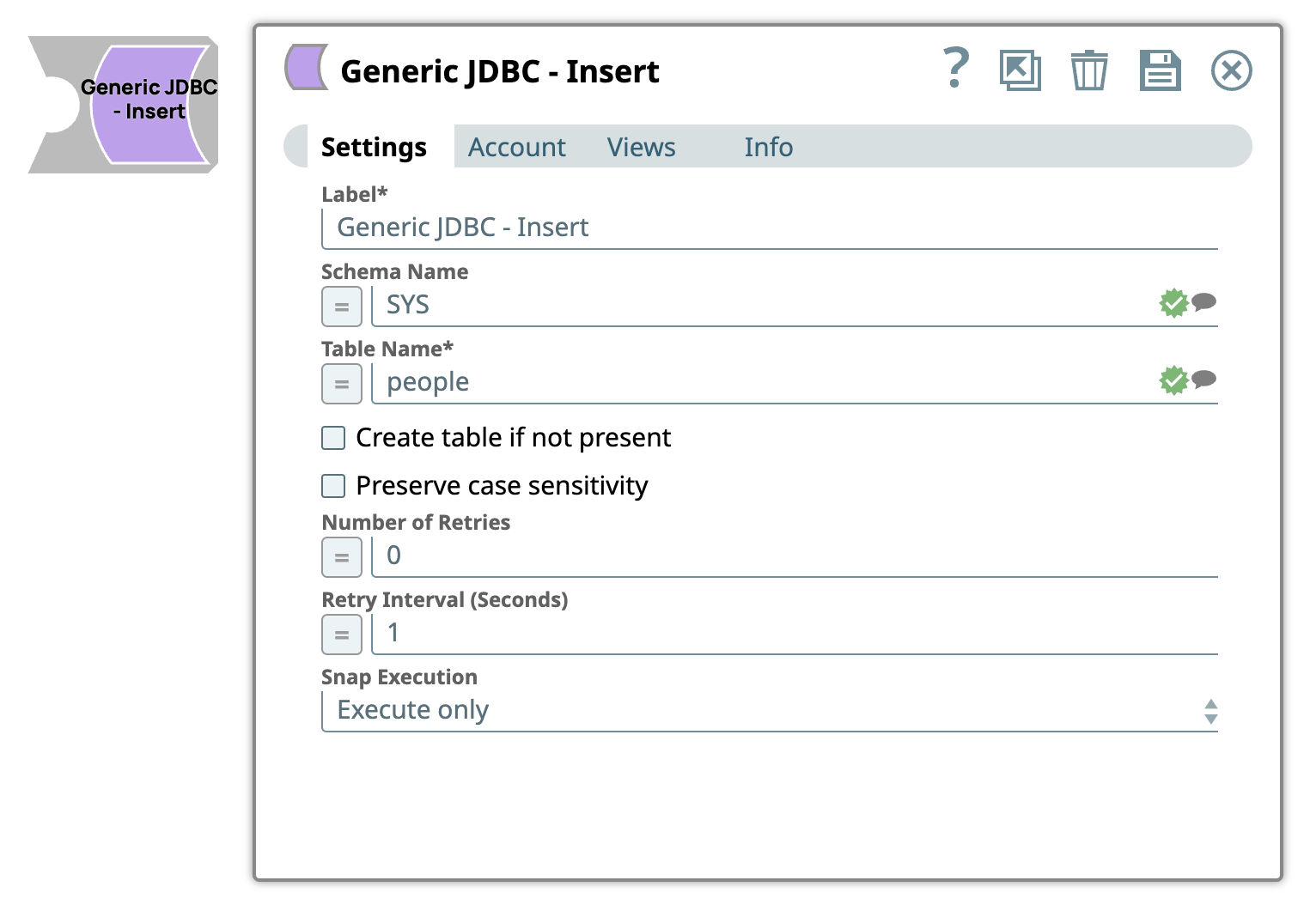Click the Schema Name green validation badge
Viewport: 1316px width, 917px height.
coord(1173,303)
